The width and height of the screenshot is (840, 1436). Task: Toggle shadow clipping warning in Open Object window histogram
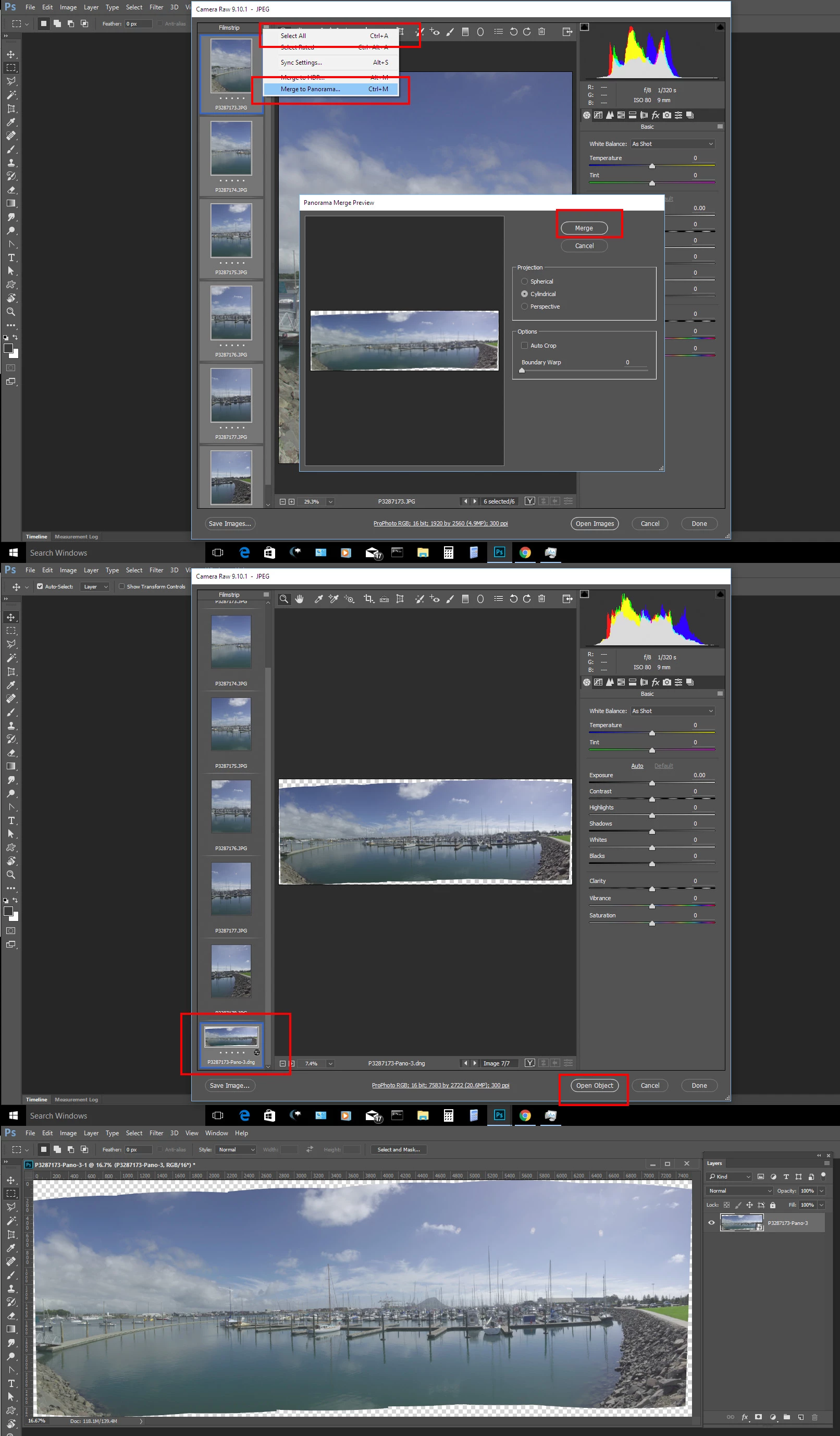(x=585, y=594)
